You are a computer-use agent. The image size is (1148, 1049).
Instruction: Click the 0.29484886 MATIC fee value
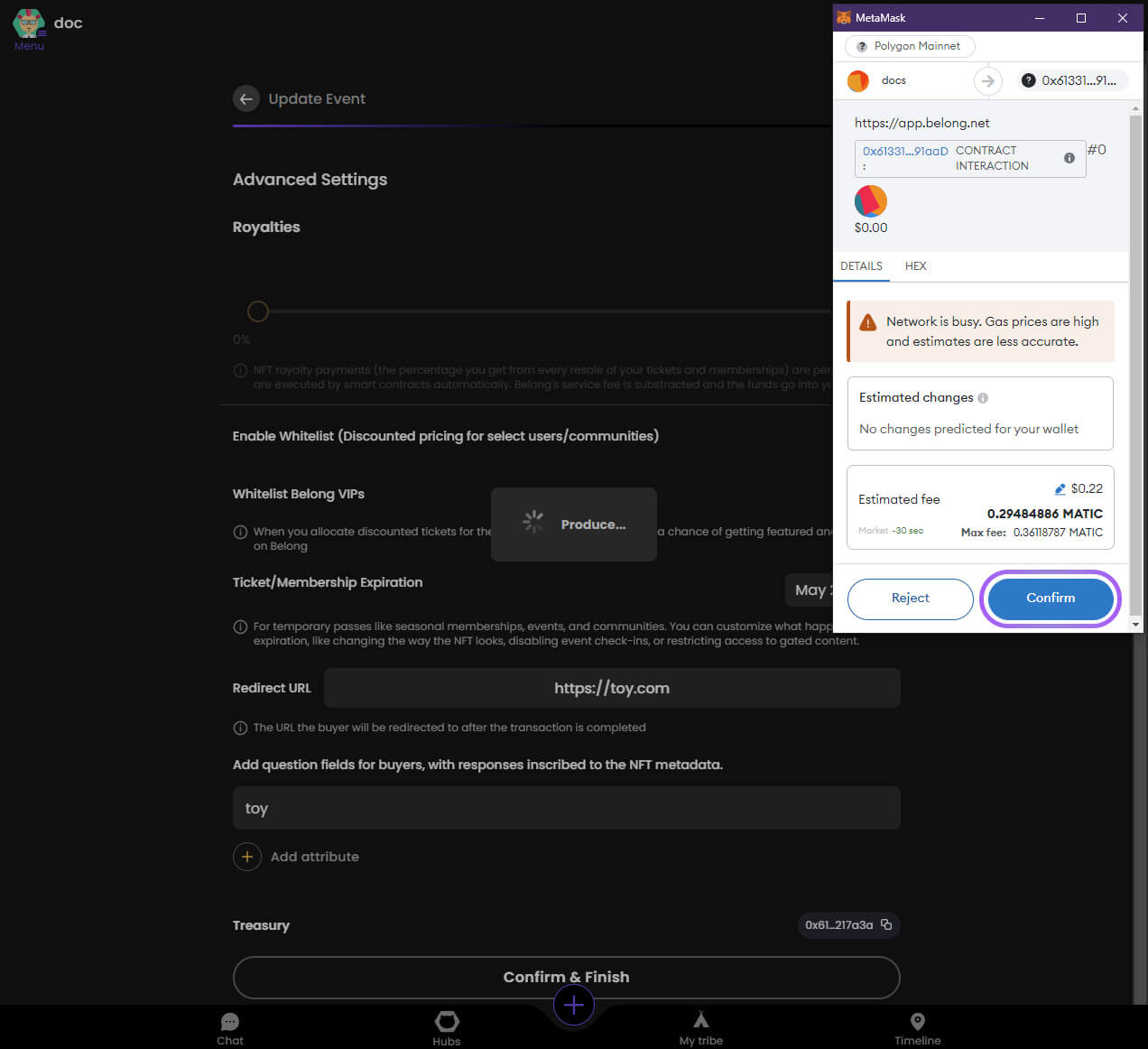pos(1044,514)
